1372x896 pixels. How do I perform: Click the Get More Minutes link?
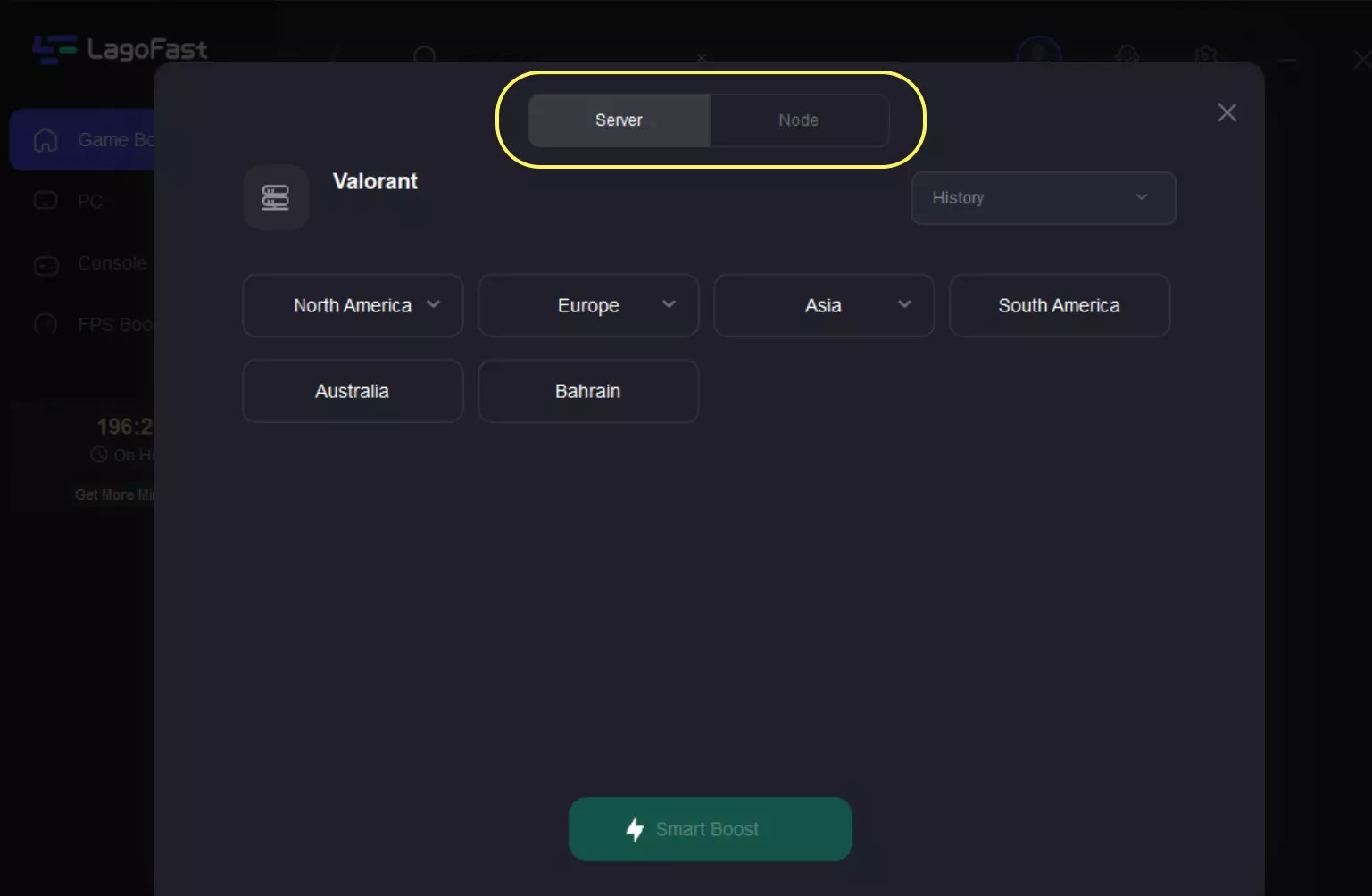114,494
